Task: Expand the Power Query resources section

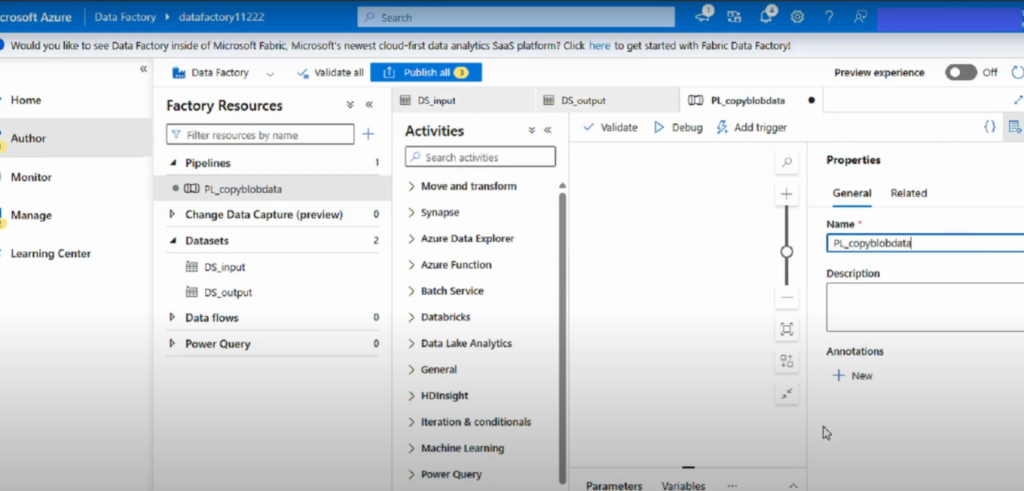Action: [x=172, y=343]
